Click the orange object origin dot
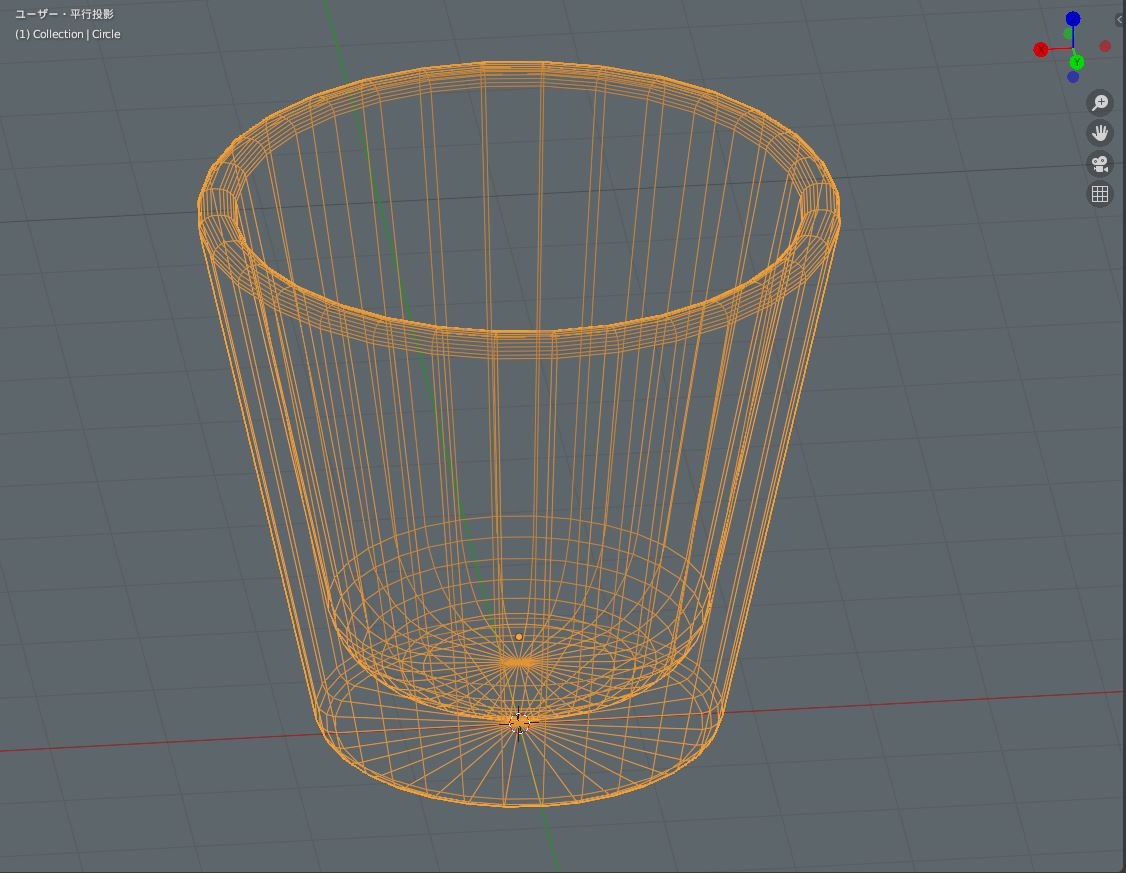This screenshot has width=1126, height=873. [x=519, y=637]
